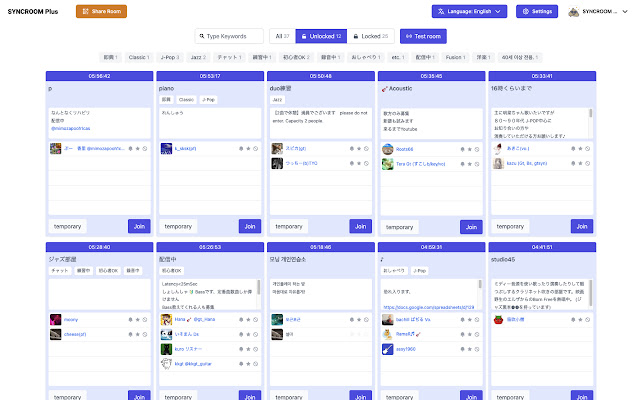Click the bell icon for asay1960

(x=462, y=349)
